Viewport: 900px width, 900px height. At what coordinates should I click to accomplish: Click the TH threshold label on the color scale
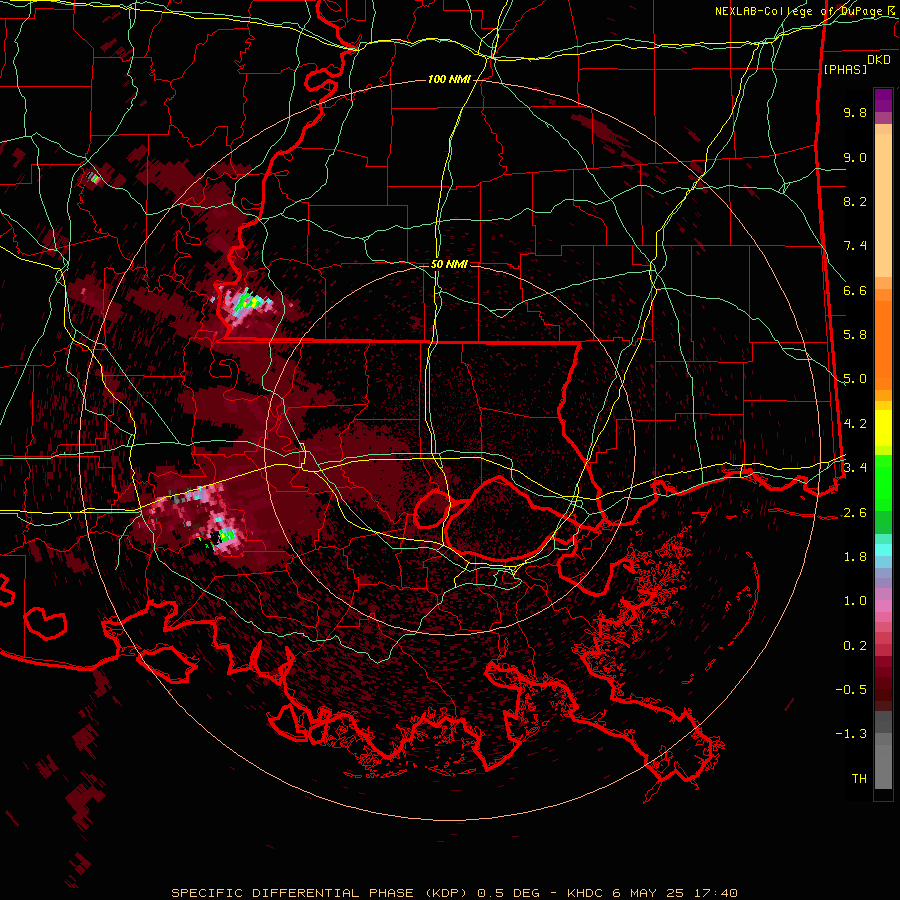[x=859, y=779]
